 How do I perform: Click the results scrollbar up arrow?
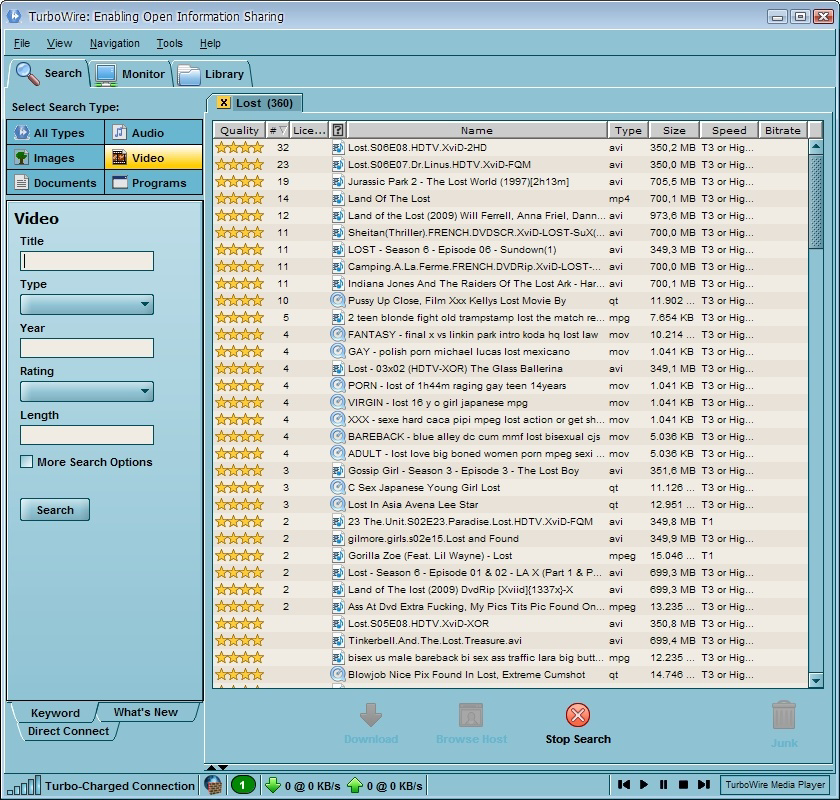816,146
